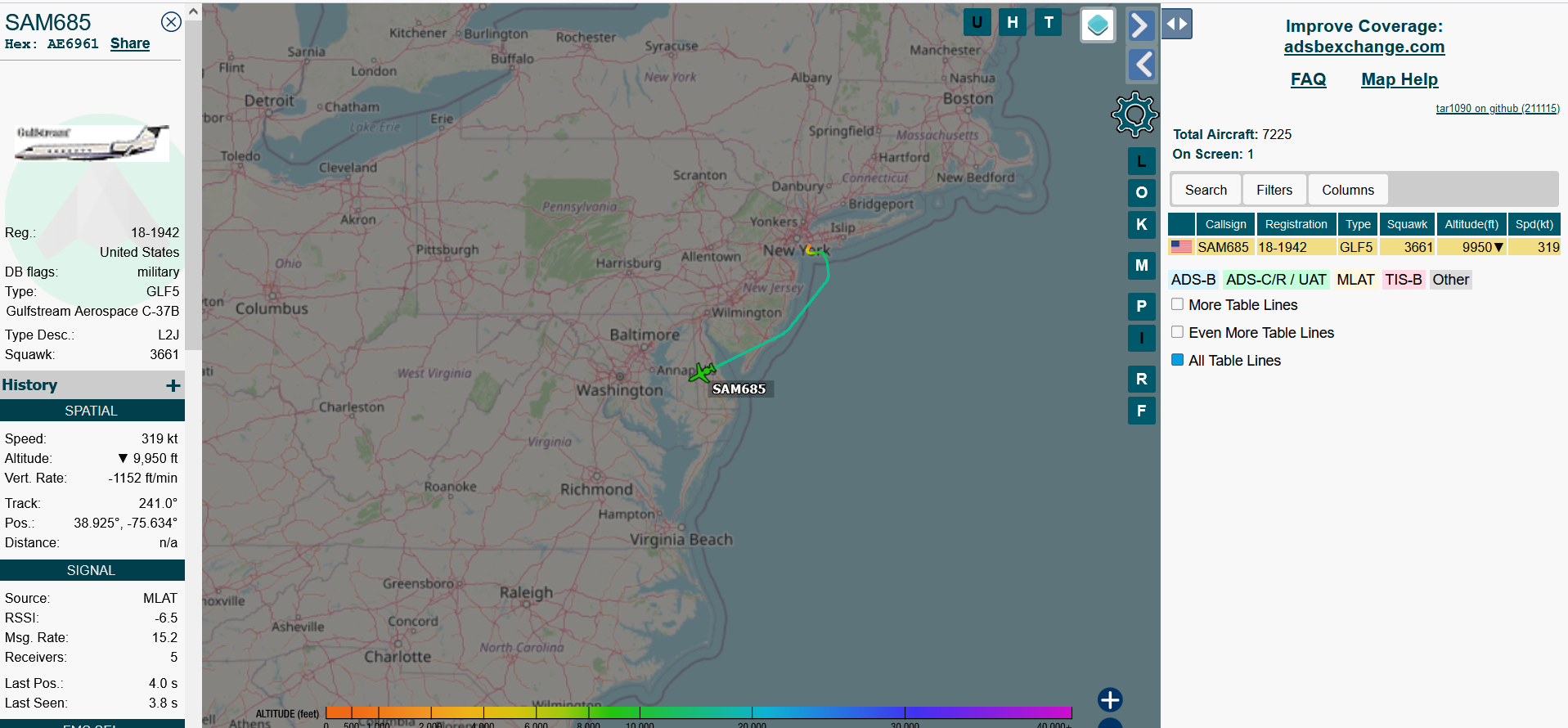The image size is (1568, 728).
Task: Open the Columns tab
Action: 1348,190
